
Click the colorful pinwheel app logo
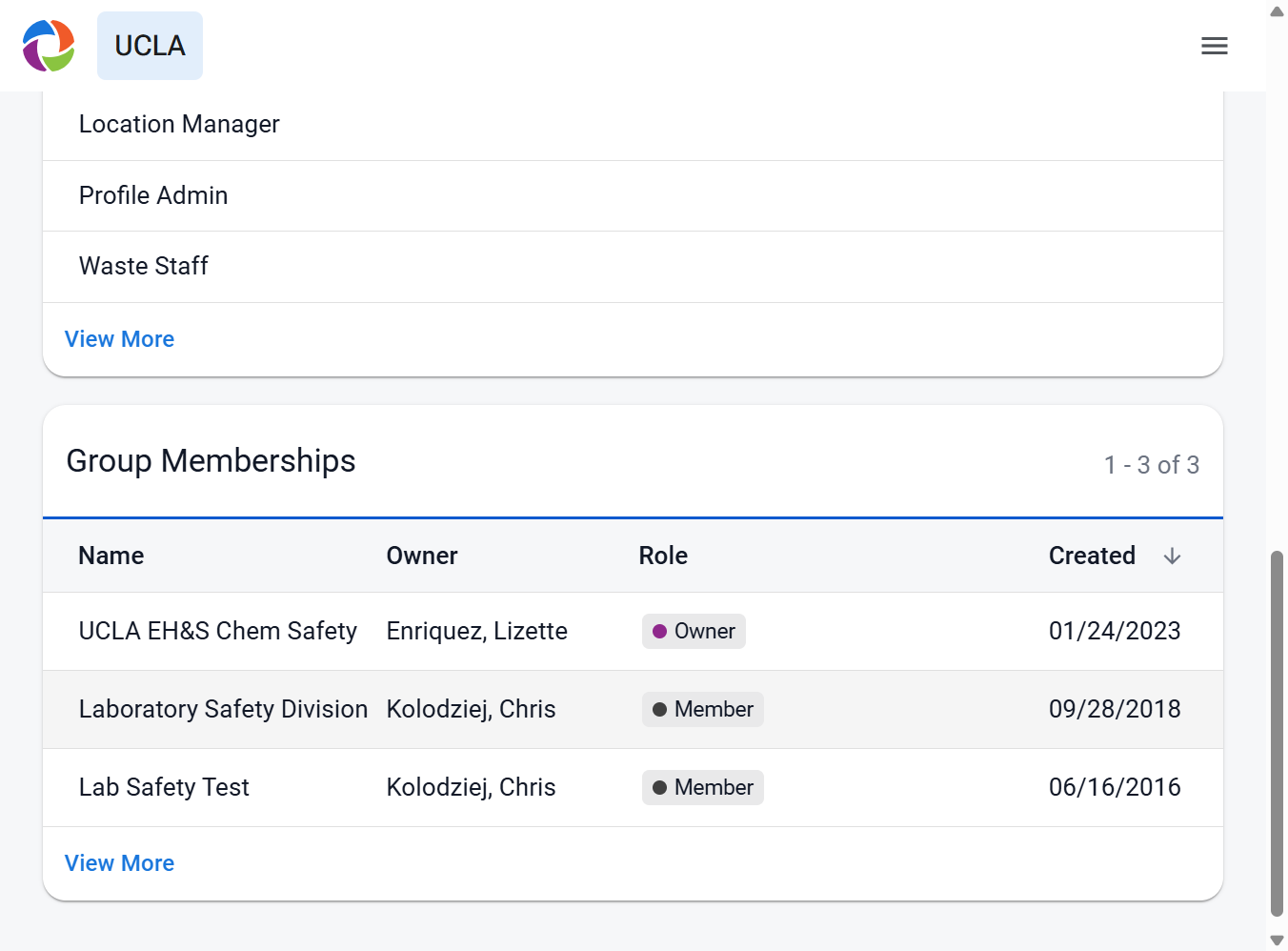coord(49,46)
